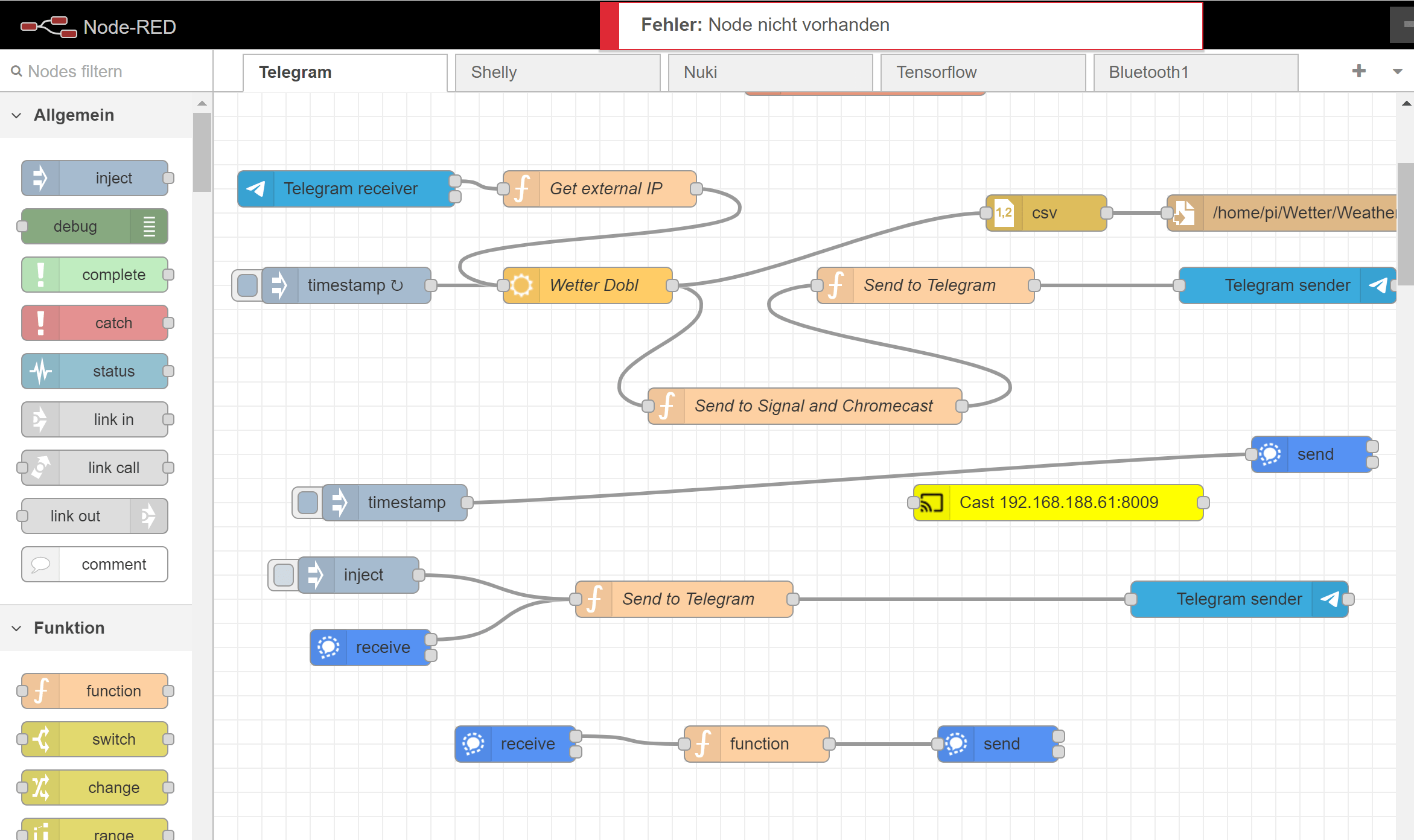Image resolution: width=1414 pixels, height=840 pixels.
Task: Select the function node under Funktion
Action: coord(95,690)
